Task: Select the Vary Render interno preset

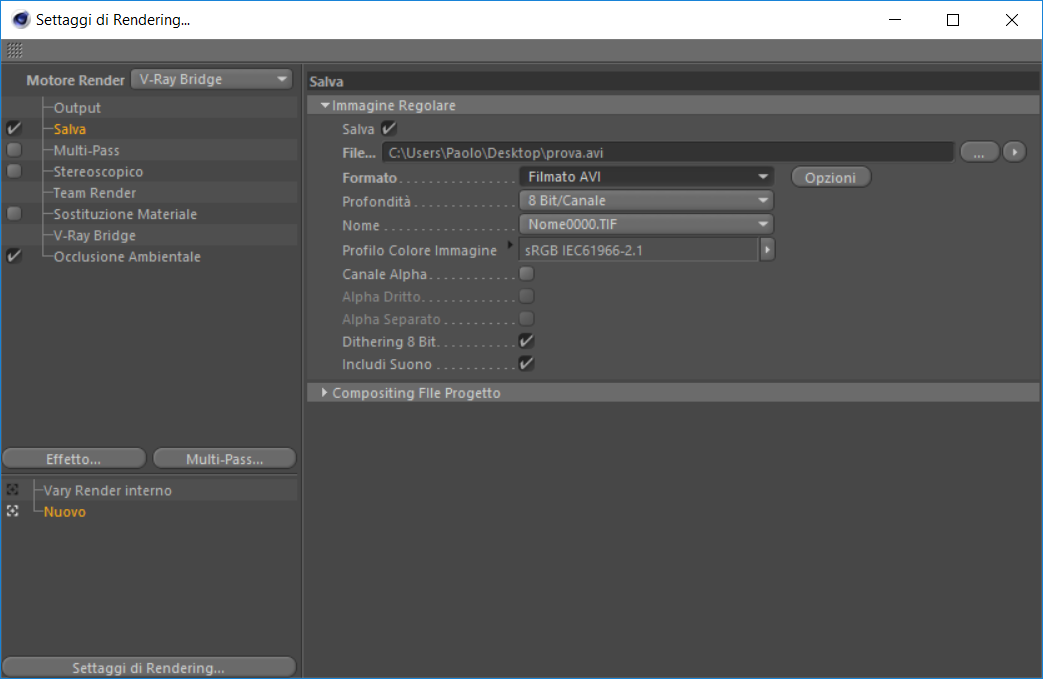Action: (108, 490)
